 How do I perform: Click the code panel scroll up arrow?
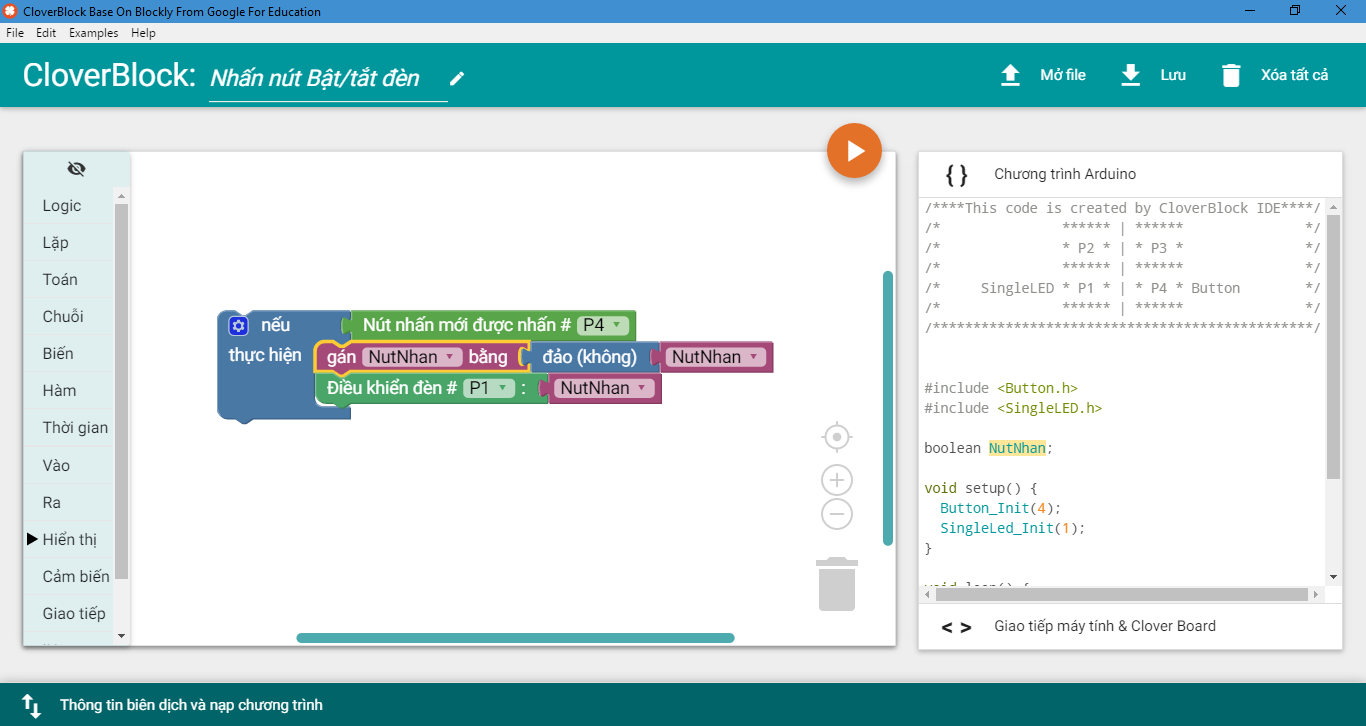[x=1333, y=205]
